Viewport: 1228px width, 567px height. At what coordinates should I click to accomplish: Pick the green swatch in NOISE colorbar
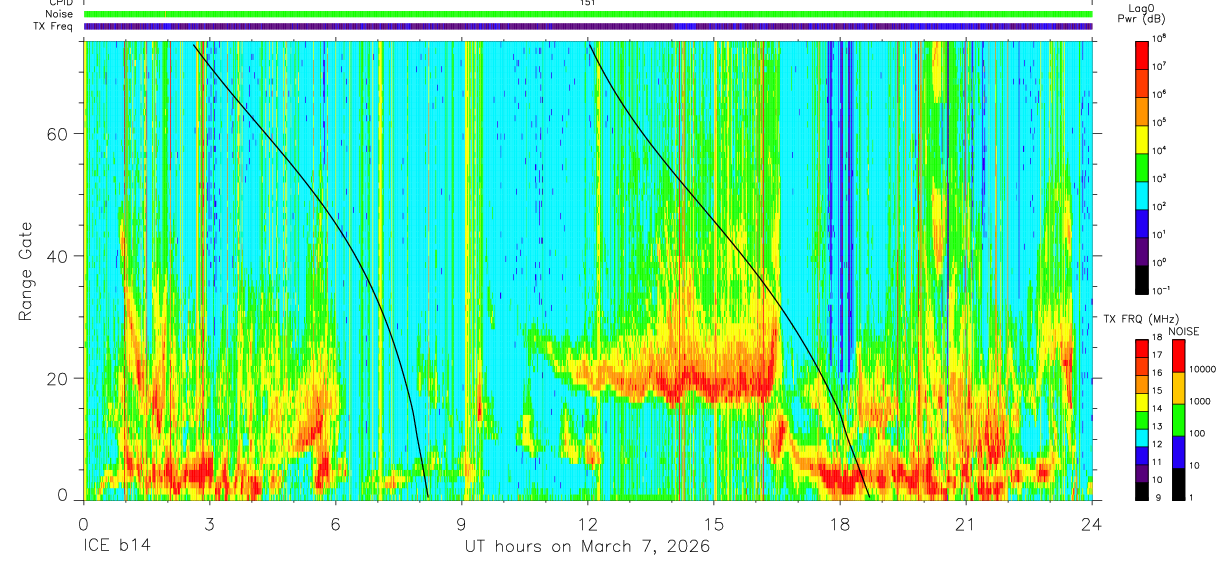[1178, 420]
